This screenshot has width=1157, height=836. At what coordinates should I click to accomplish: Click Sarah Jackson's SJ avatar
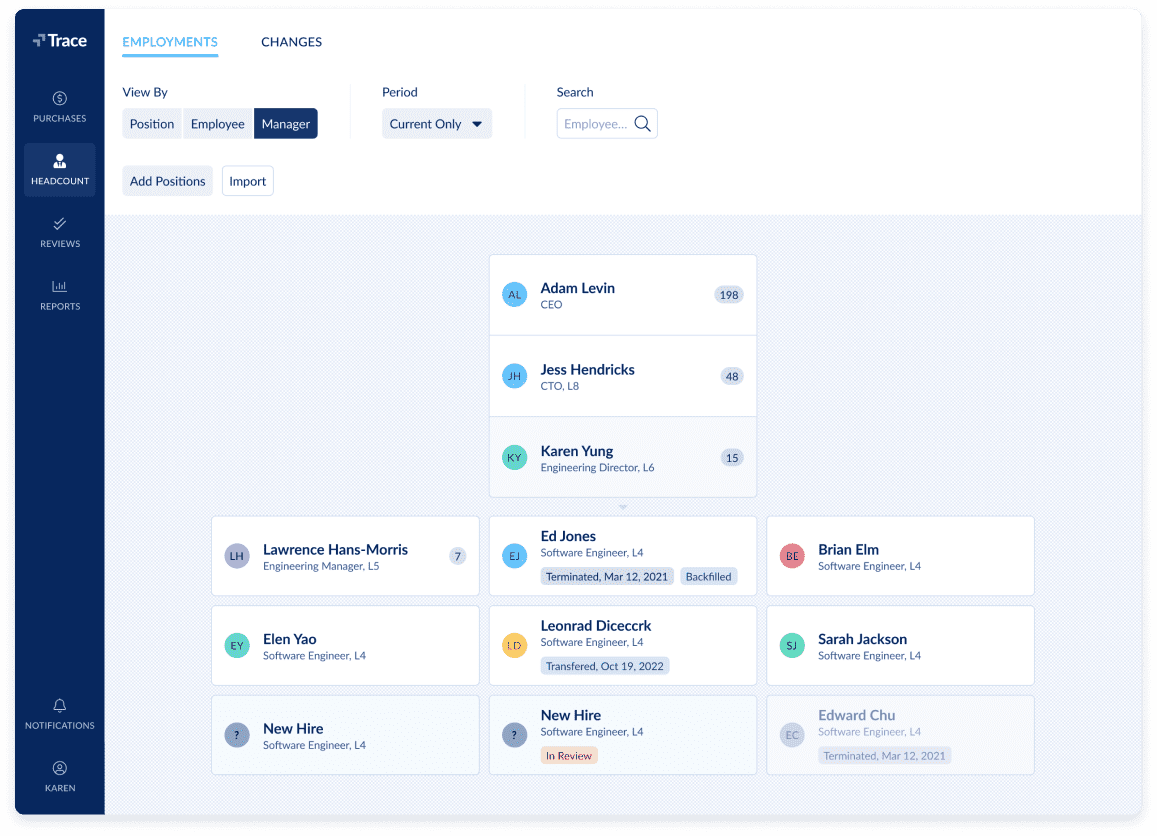(x=792, y=646)
